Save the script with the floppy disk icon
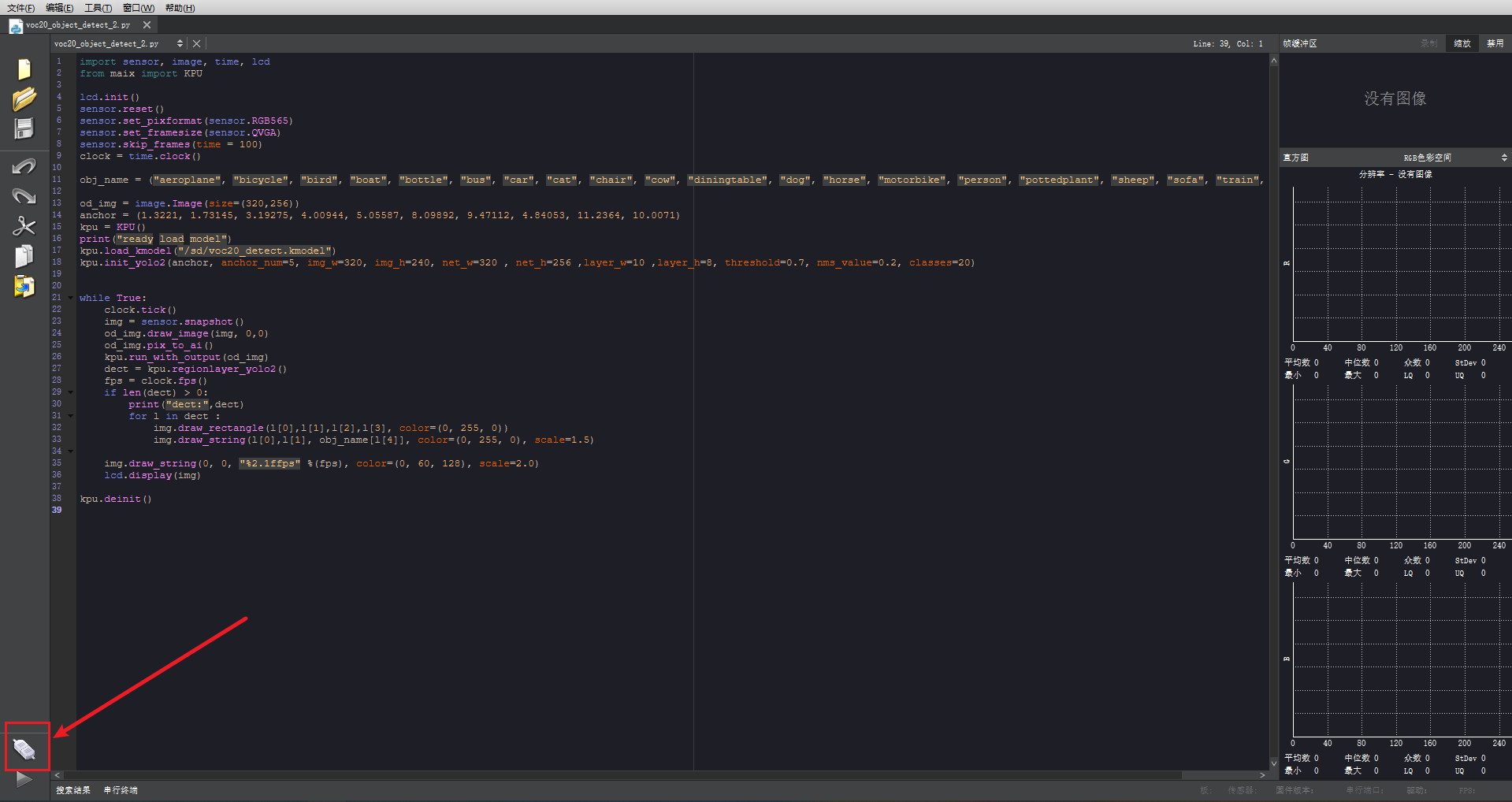The width and height of the screenshot is (1512, 802). [24, 128]
